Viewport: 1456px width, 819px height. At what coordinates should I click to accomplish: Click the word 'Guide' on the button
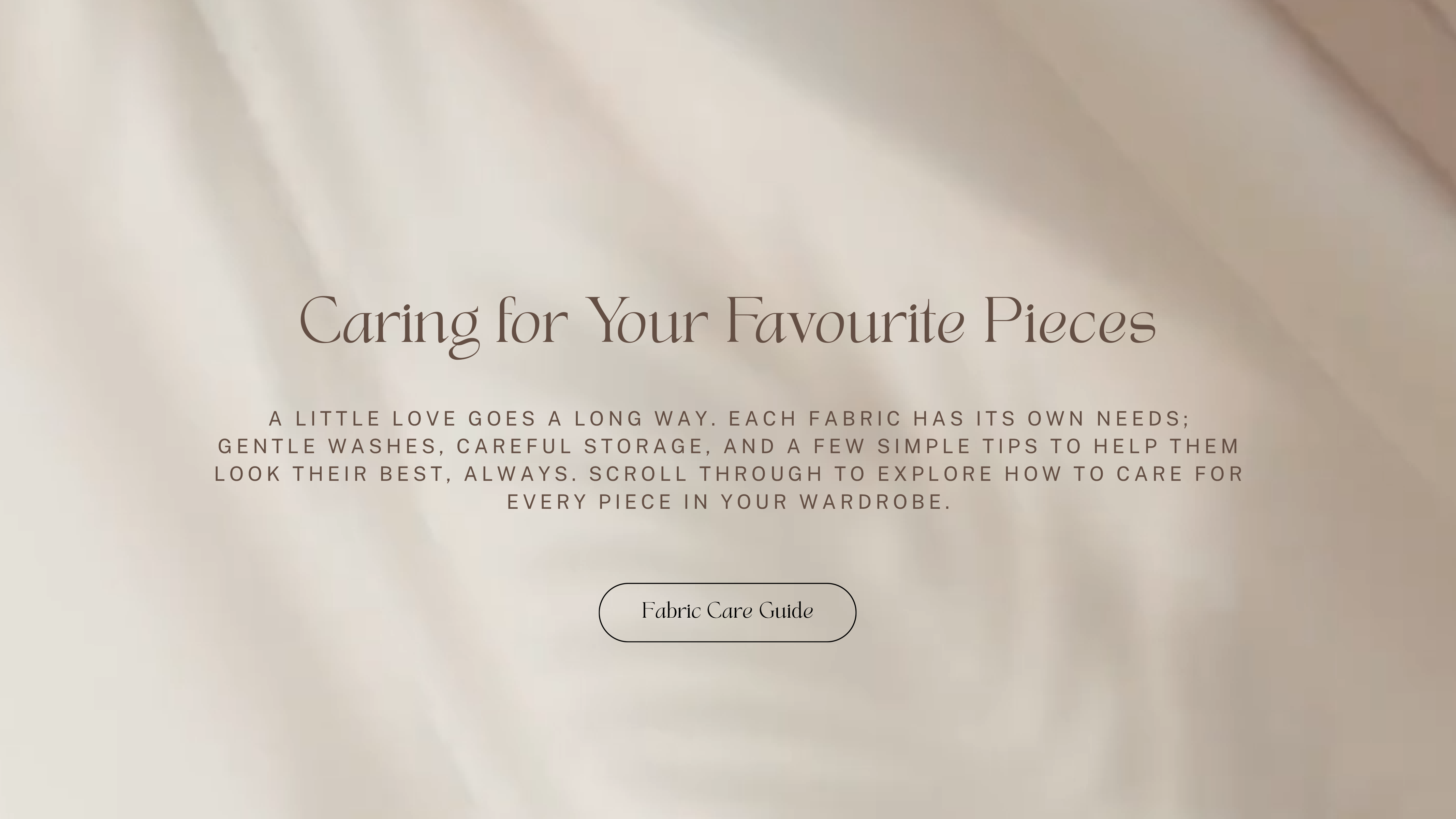(x=786, y=611)
